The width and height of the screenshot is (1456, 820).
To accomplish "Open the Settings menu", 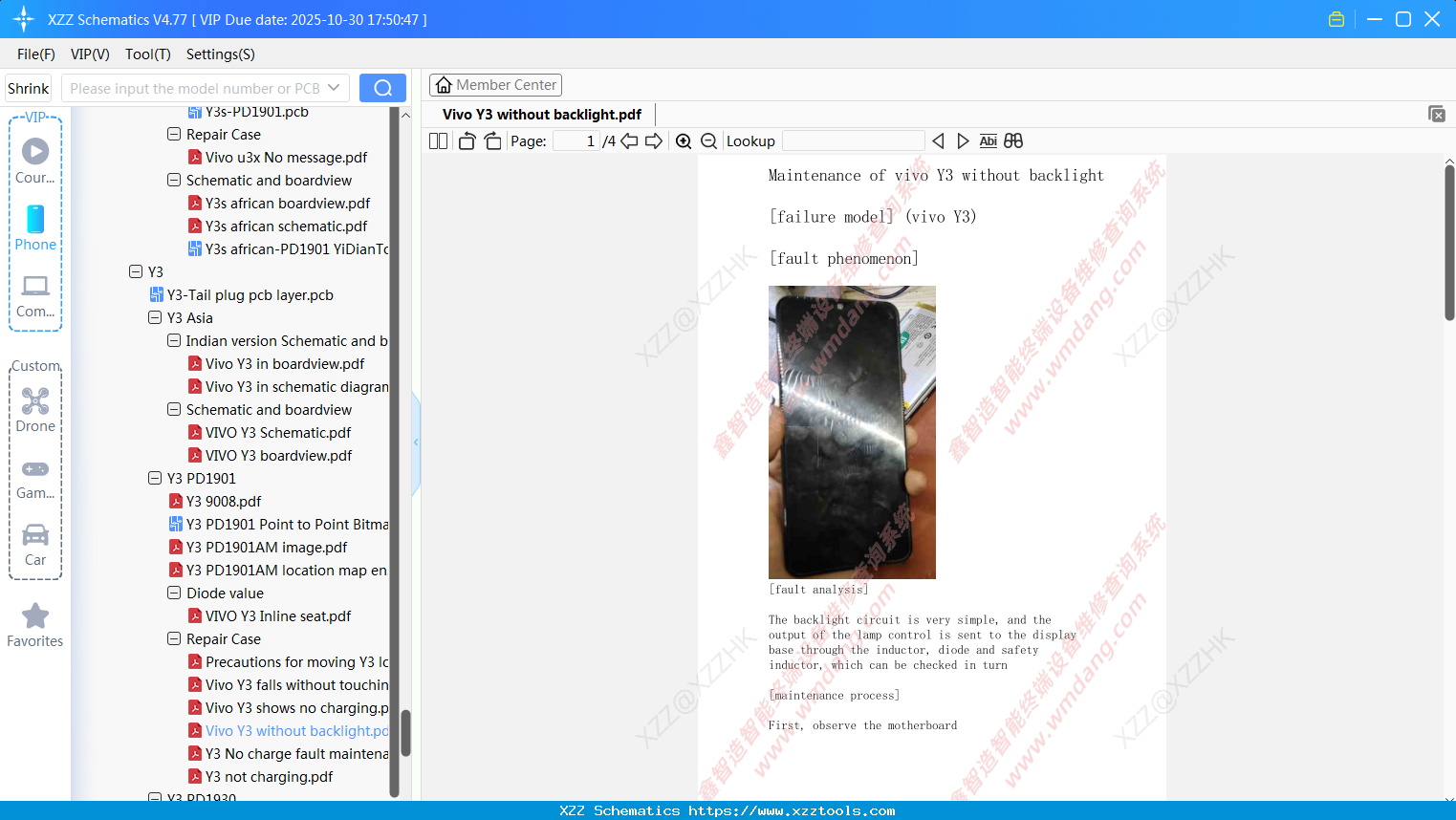I will pyautogui.click(x=221, y=54).
